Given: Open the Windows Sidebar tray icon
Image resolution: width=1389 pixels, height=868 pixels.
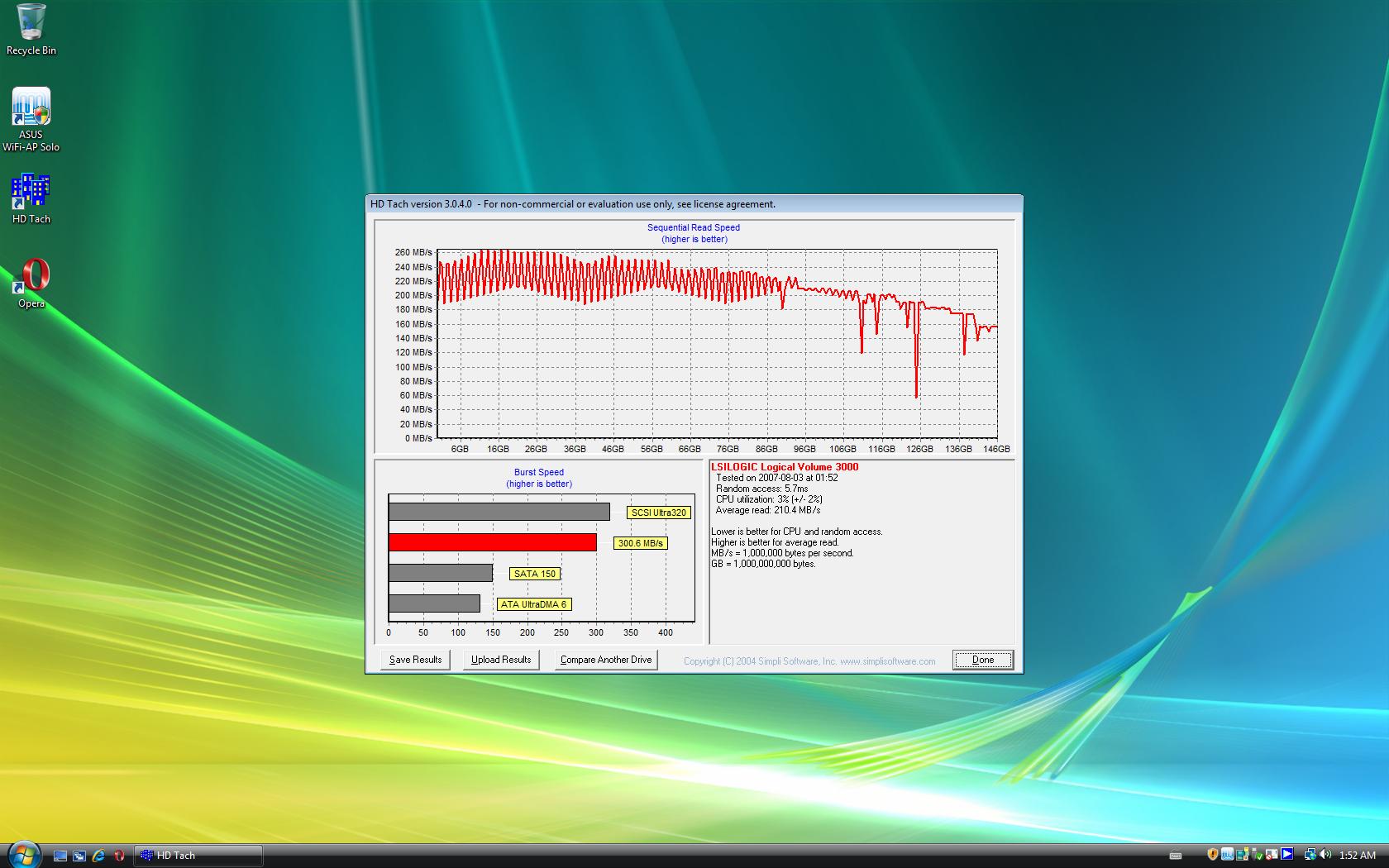Looking at the screenshot, I should 1243,854.
